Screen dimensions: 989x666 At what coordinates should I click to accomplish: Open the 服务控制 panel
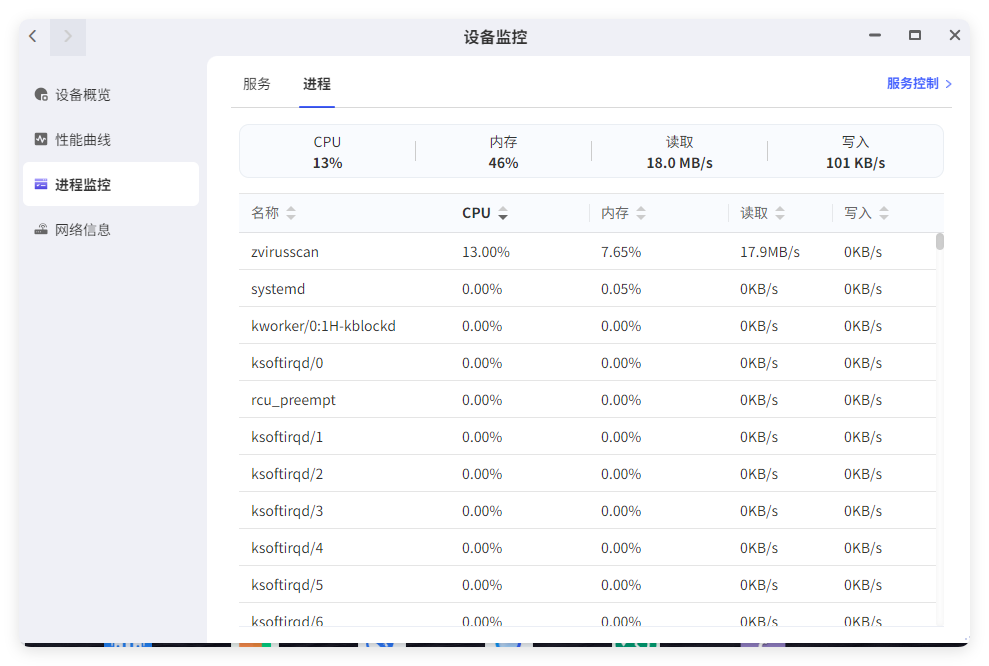click(913, 83)
